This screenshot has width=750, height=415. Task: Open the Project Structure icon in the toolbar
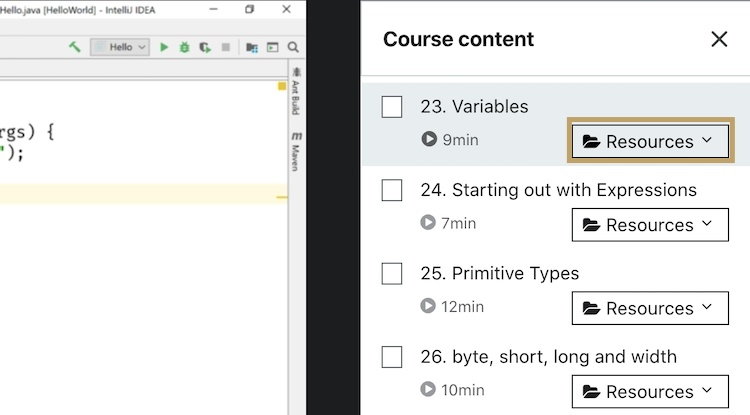252,47
